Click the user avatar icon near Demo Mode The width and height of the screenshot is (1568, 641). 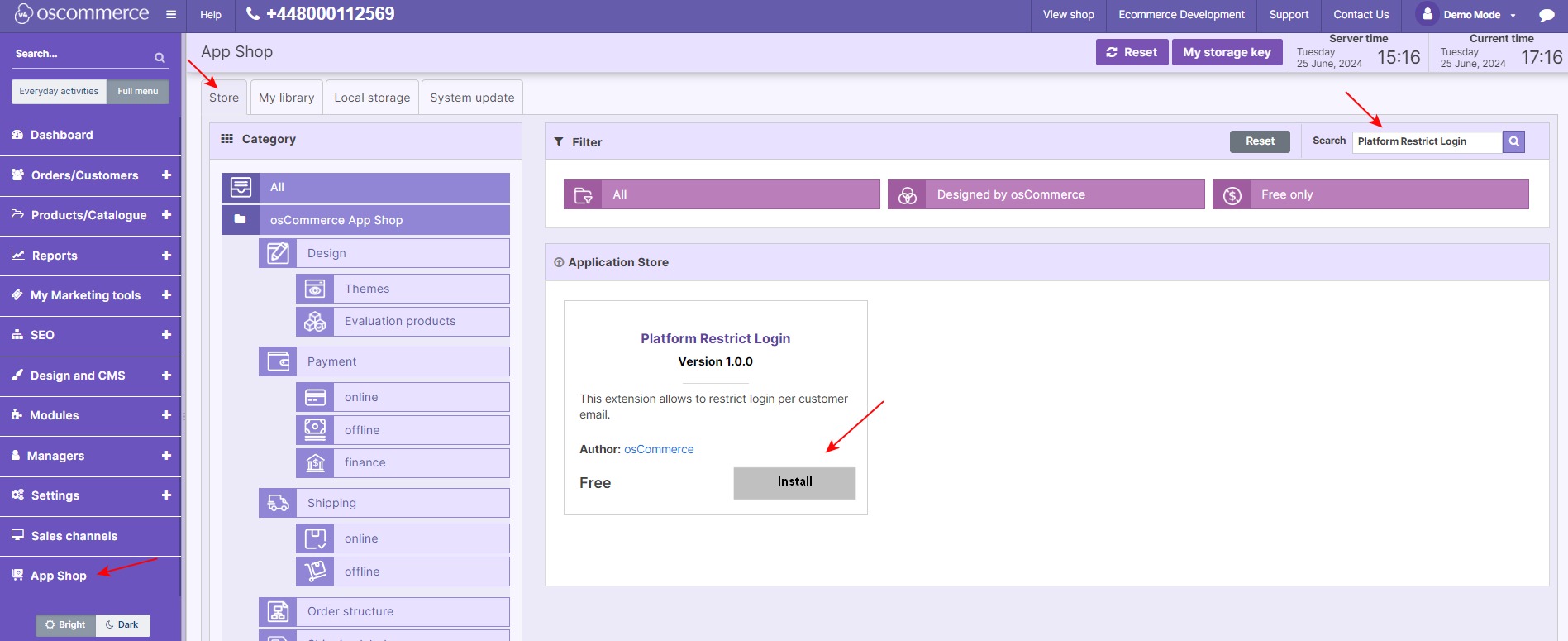(1427, 14)
